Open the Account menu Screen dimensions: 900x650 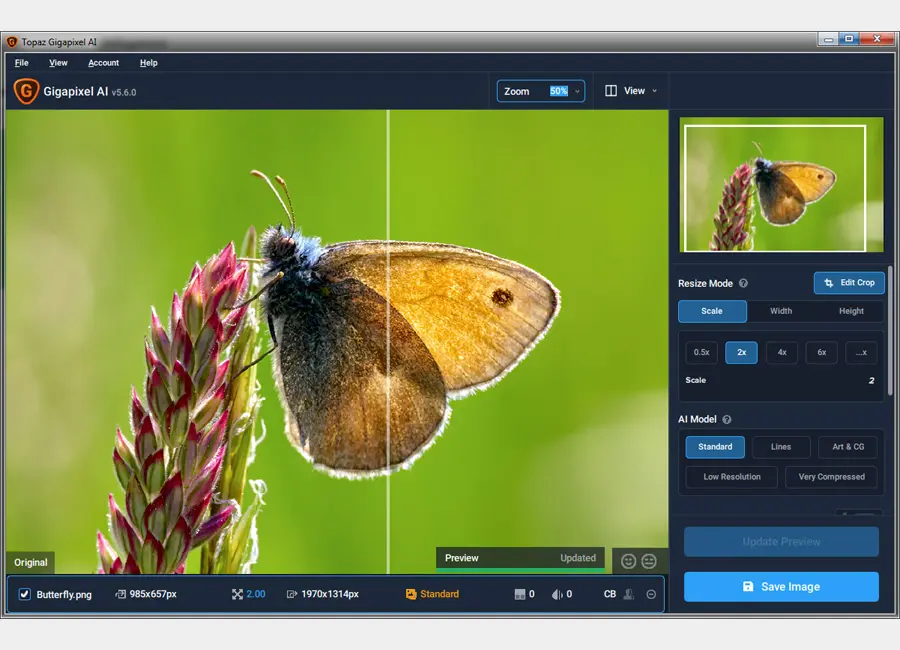tap(103, 62)
